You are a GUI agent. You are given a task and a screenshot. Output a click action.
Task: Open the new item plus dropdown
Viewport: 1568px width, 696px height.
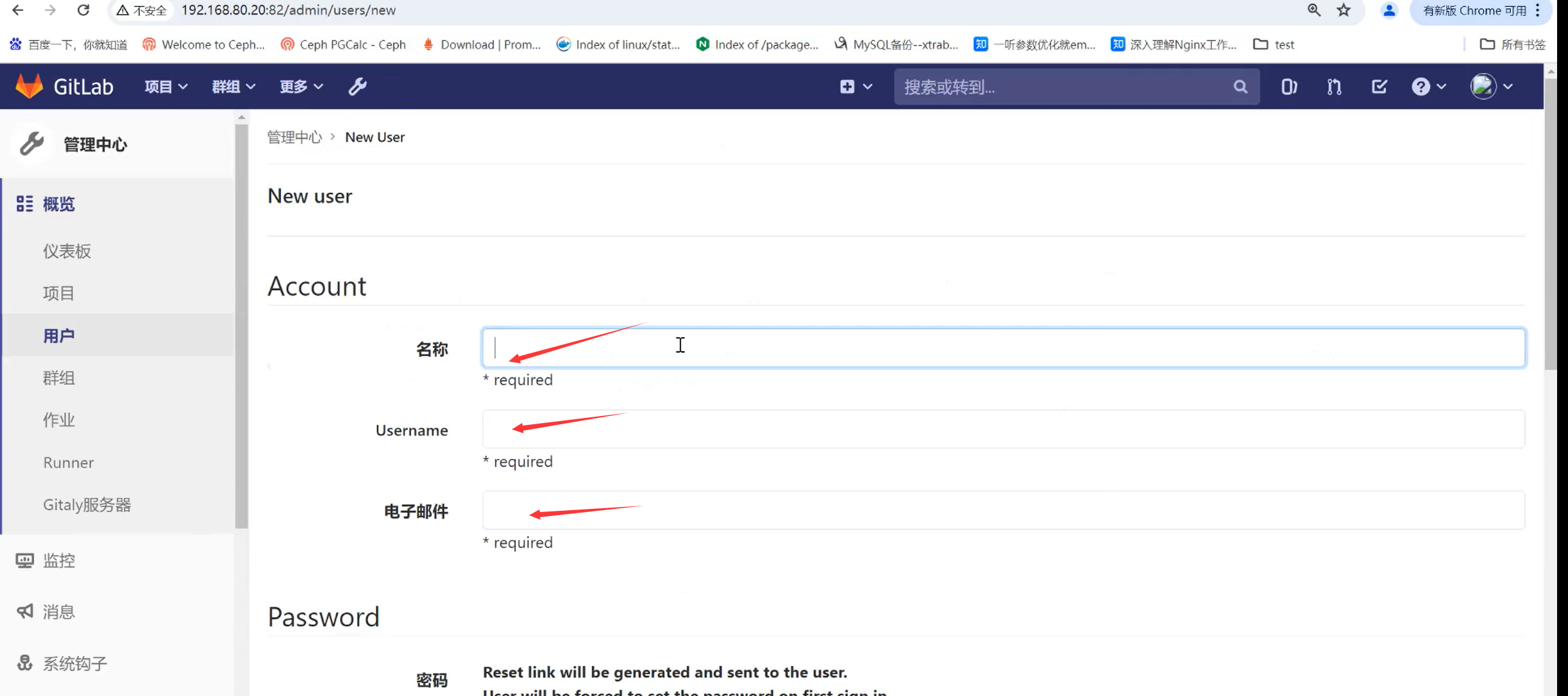(x=856, y=87)
